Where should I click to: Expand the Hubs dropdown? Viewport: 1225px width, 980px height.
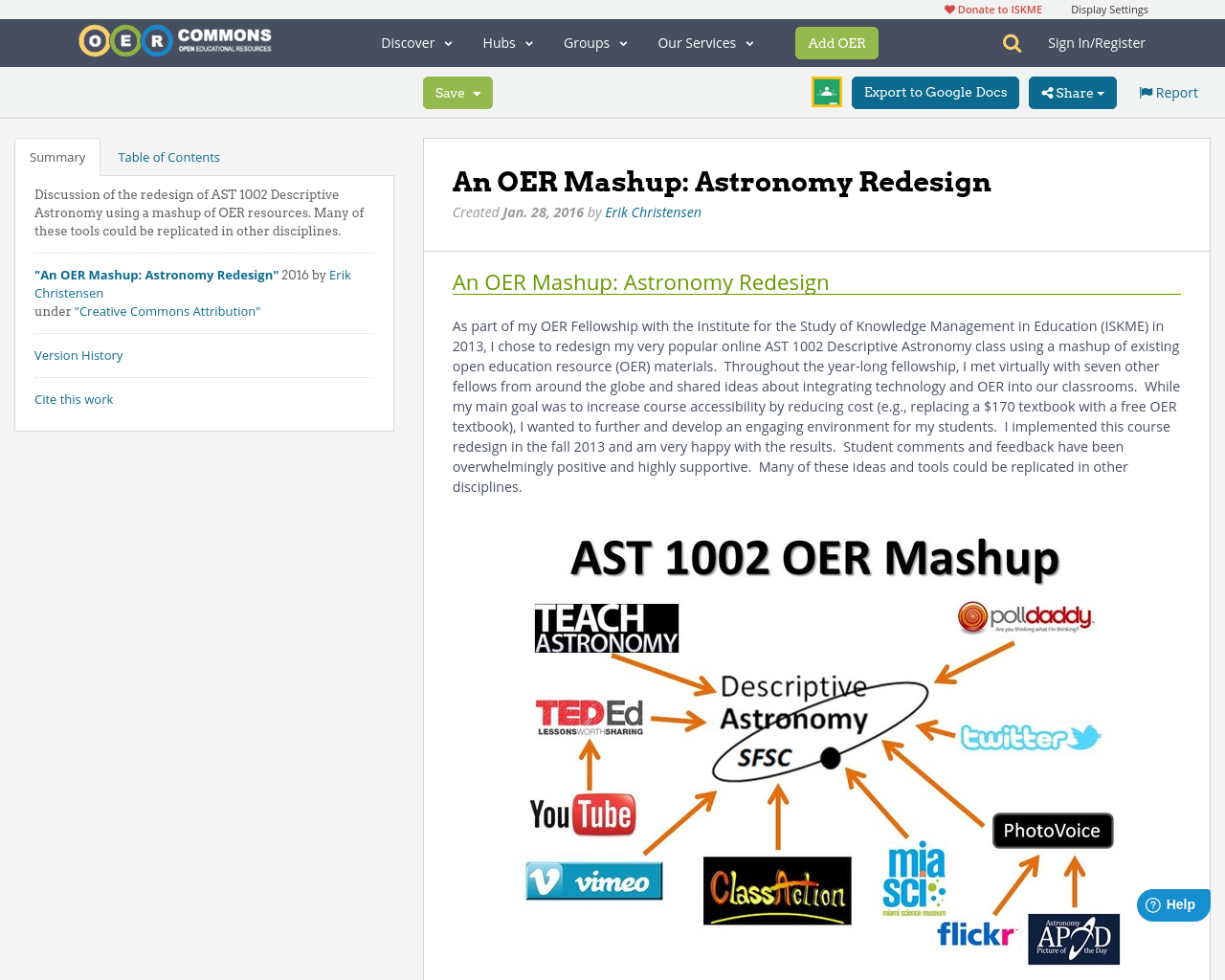(505, 42)
